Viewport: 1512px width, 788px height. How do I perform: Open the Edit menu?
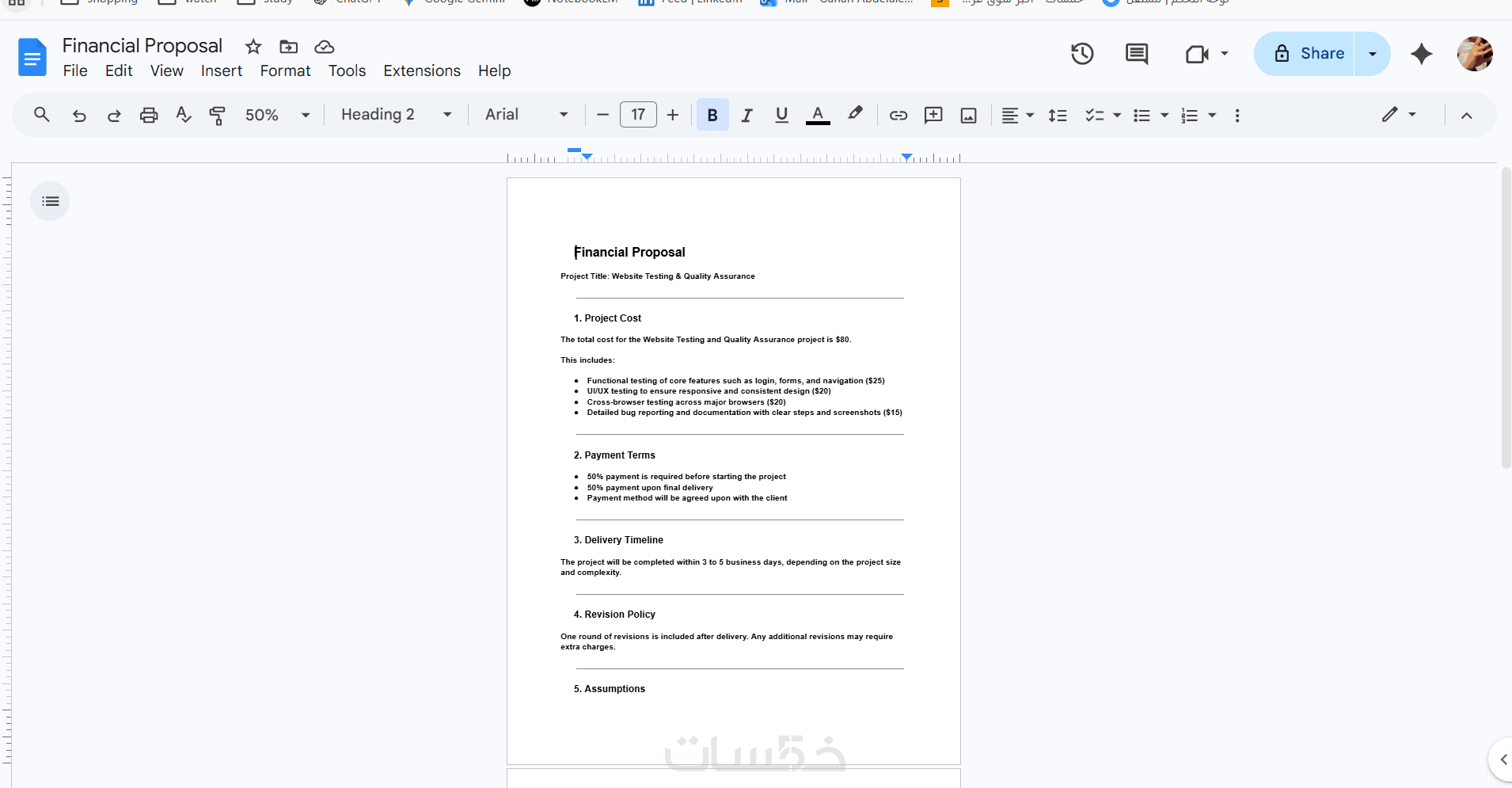coord(119,70)
